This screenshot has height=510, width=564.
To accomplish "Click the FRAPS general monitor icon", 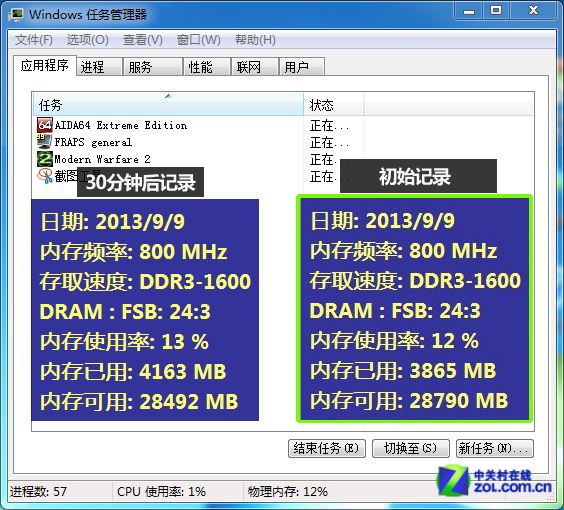I will tap(45, 142).
